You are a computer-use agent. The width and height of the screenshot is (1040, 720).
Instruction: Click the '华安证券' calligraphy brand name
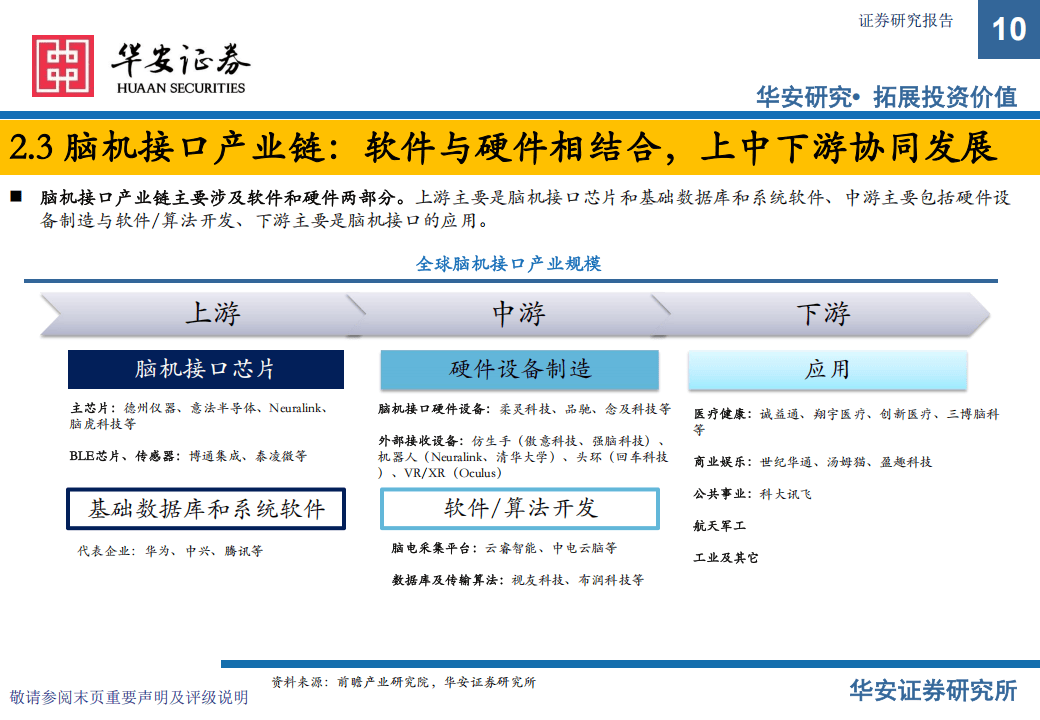[x=180, y=61]
